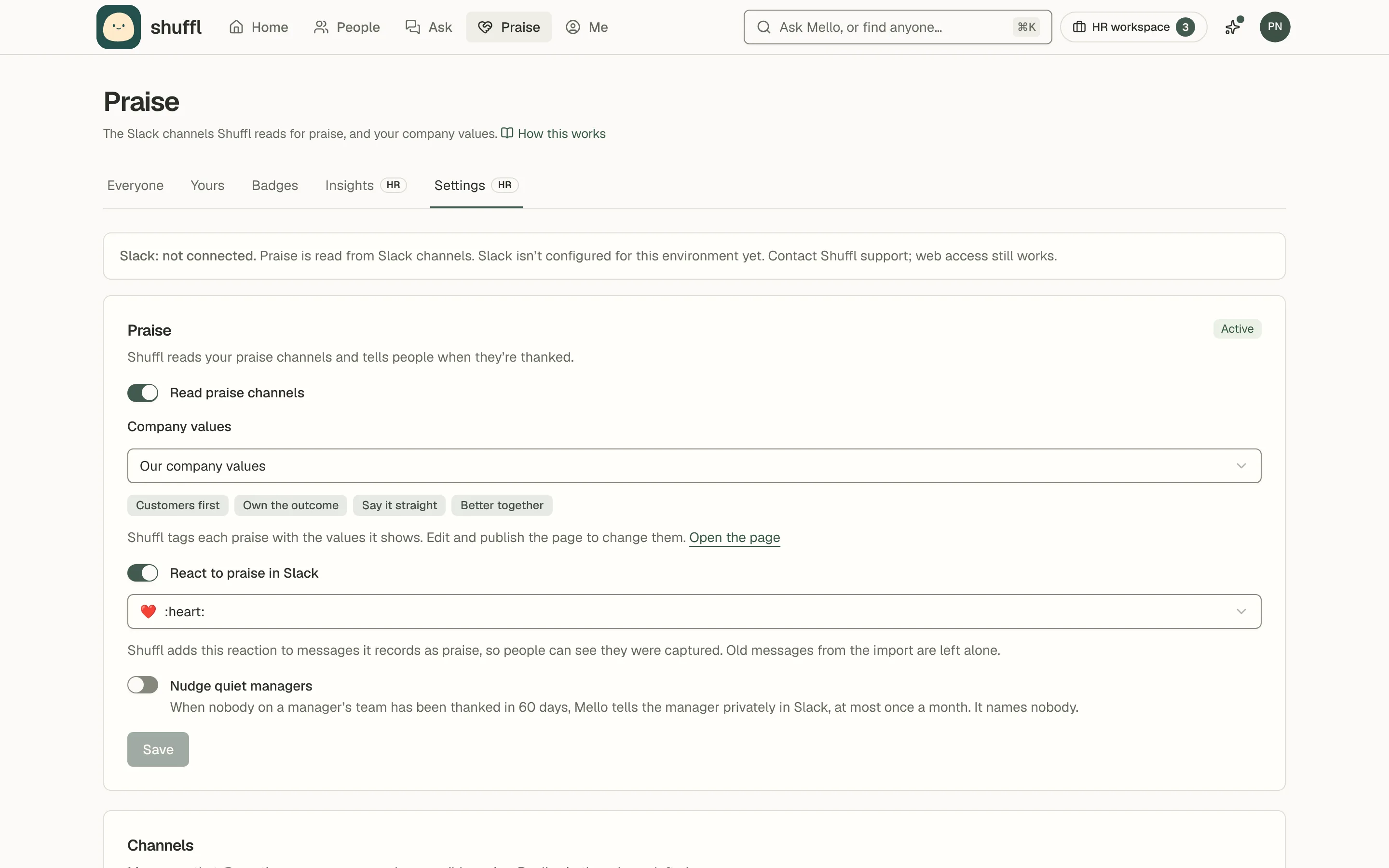The width and height of the screenshot is (1389, 868).
Task: Click the Say it straight value chip
Action: click(x=399, y=505)
